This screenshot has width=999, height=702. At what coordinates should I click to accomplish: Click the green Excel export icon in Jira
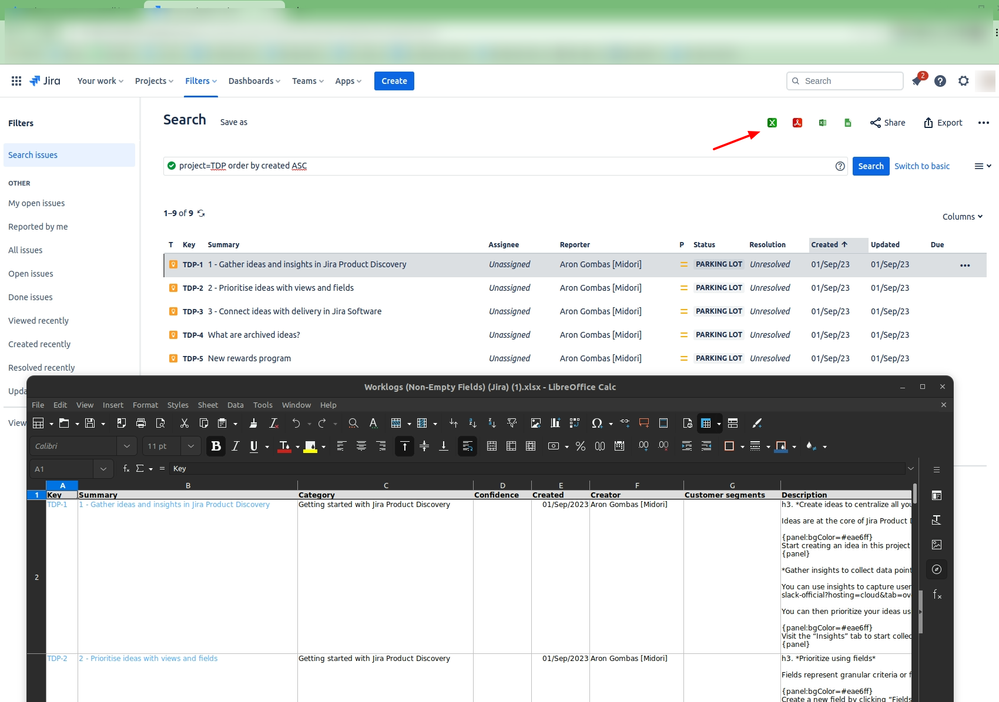(772, 122)
